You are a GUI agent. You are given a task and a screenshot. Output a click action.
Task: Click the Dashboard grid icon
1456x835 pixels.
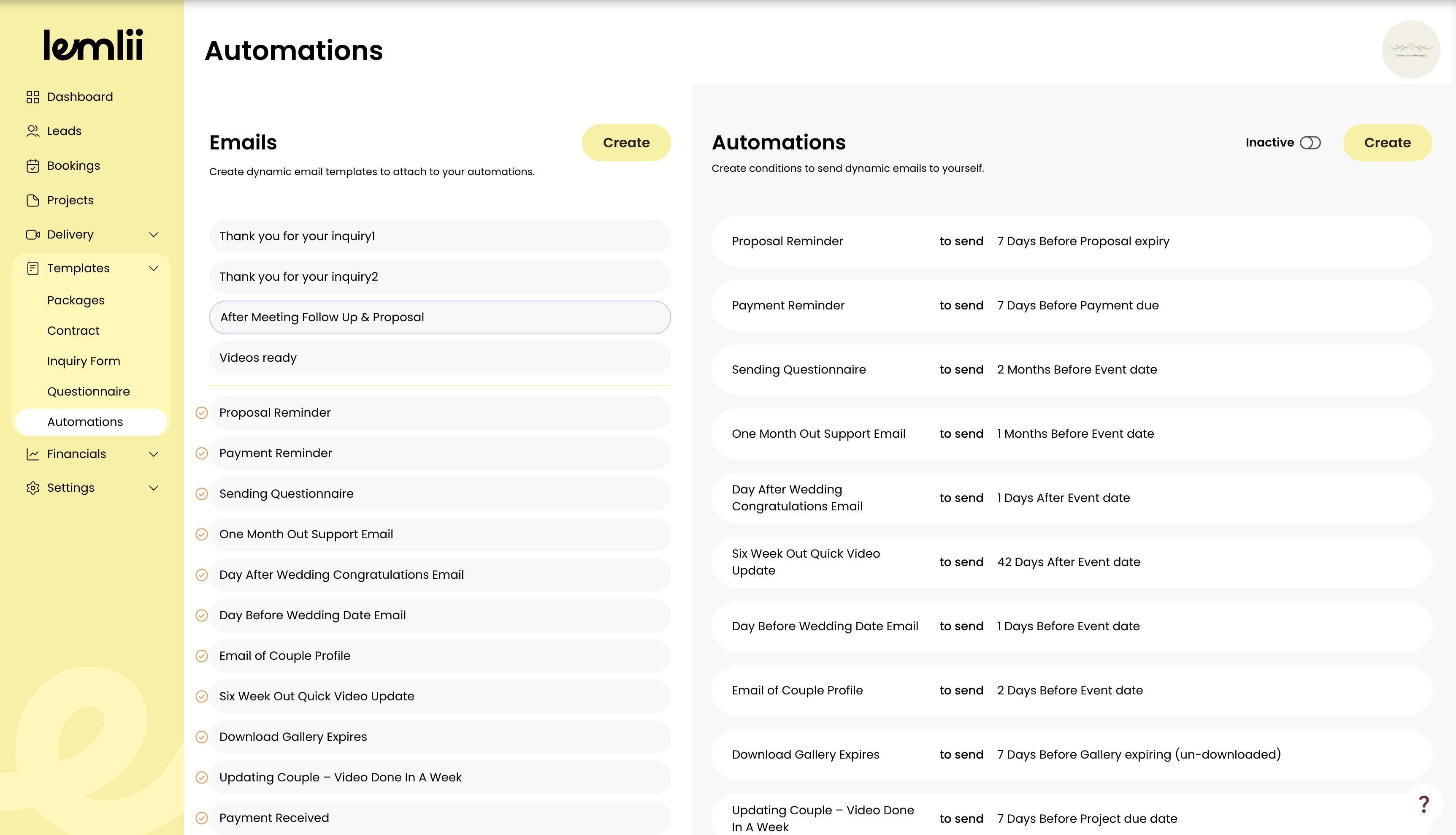pyautogui.click(x=32, y=97)
